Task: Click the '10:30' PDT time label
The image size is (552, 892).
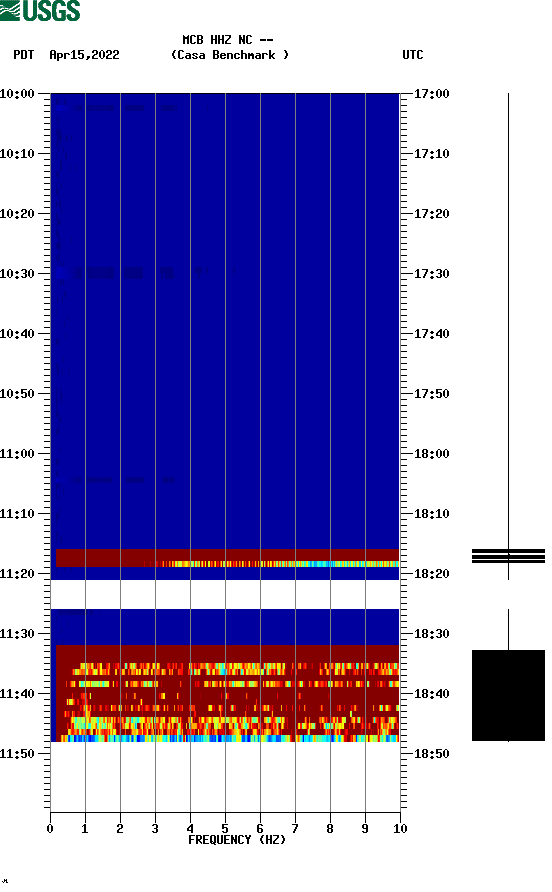Action: pos(18,274)
